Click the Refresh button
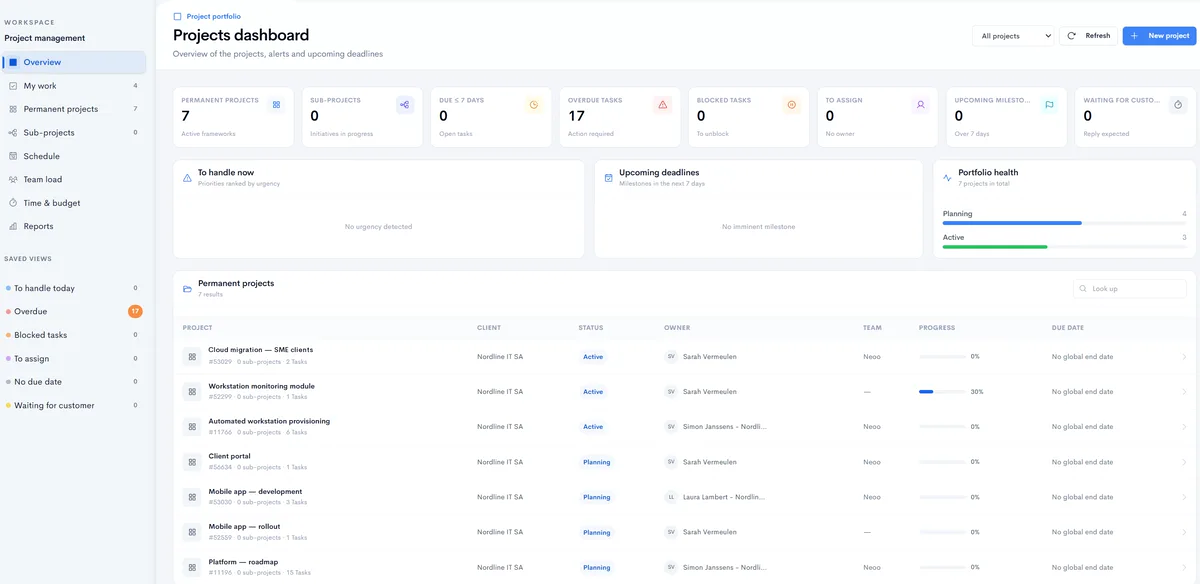Viewport: 1200px width, 584px height. pos(1088,36)
